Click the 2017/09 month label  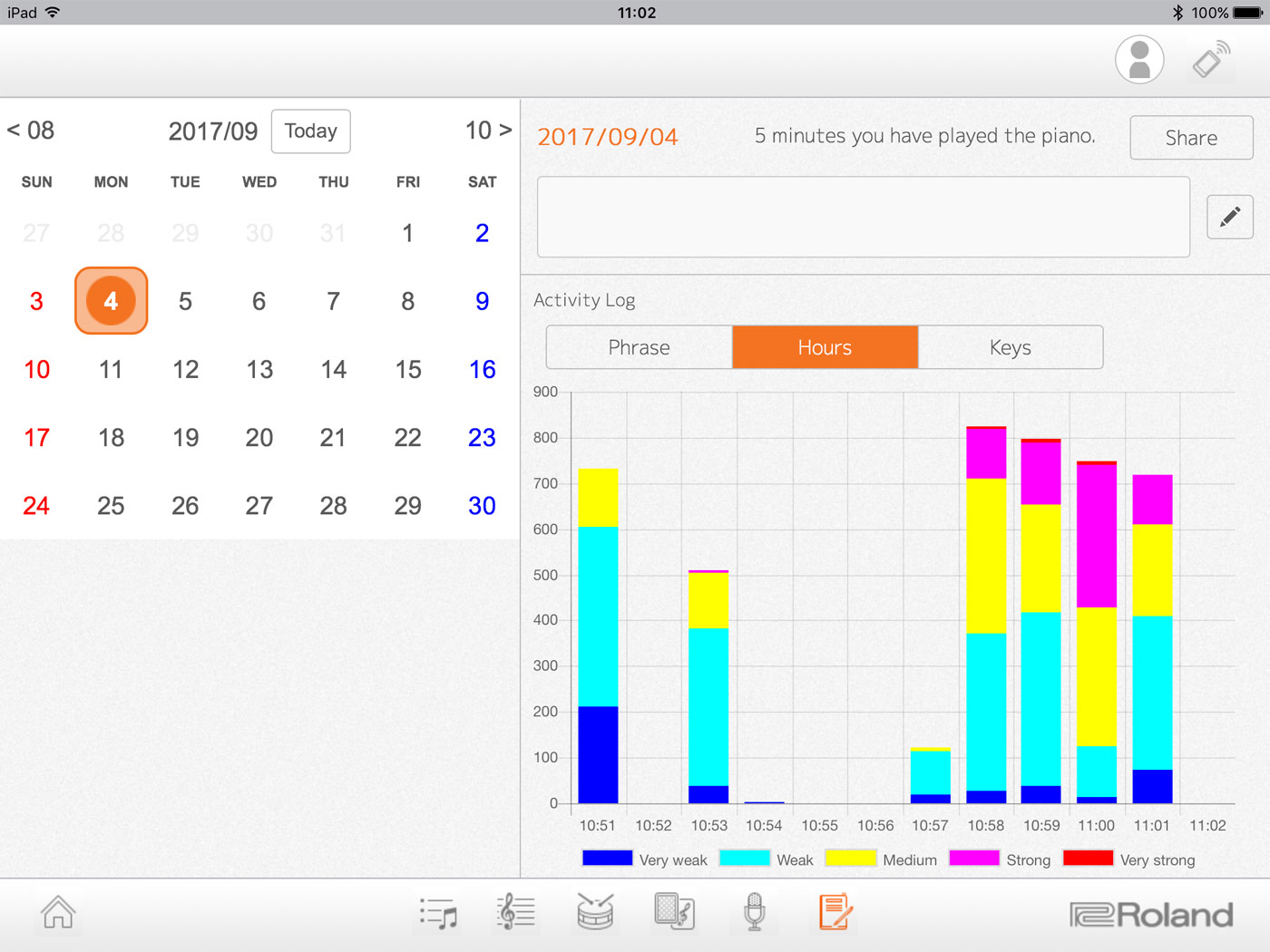tap(213, 131)
